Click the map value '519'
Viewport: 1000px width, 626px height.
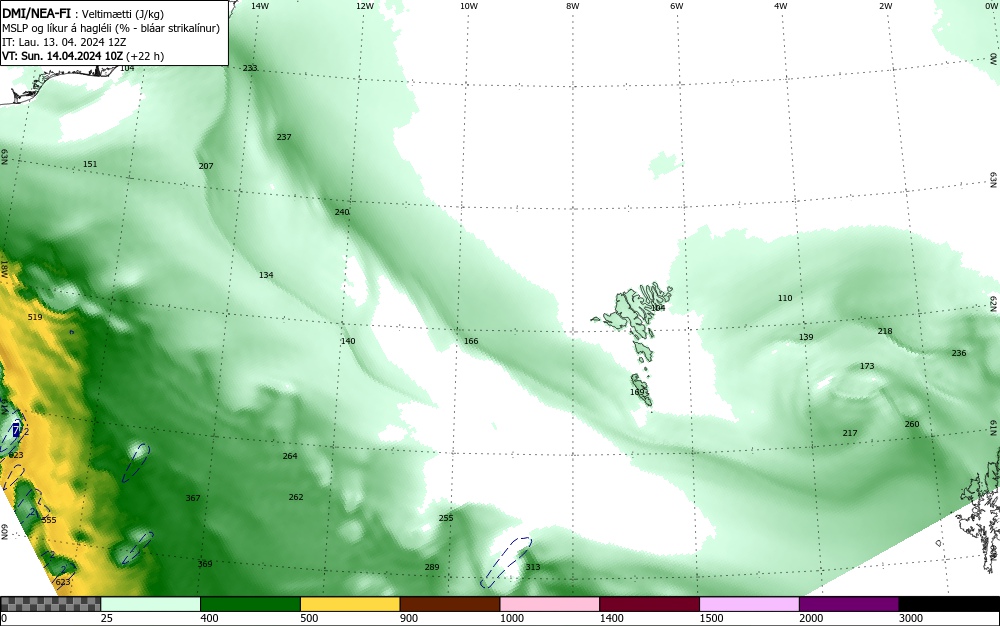(x=35, y=317)
